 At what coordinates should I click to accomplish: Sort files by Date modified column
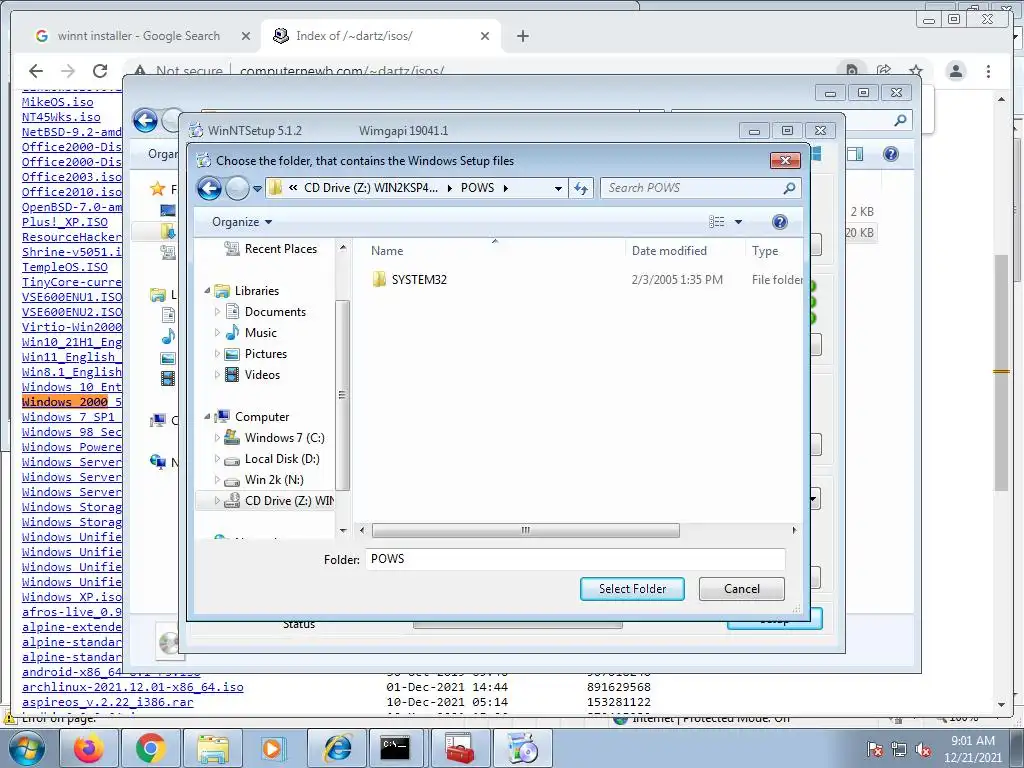click(669, 251)
